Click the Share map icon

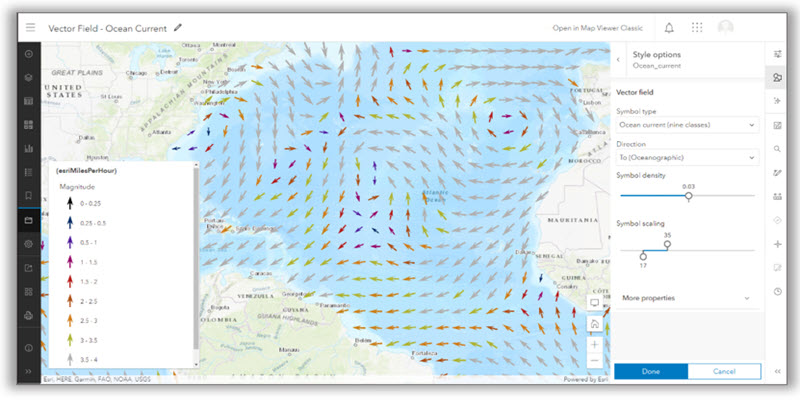click(x=29, y=268)
